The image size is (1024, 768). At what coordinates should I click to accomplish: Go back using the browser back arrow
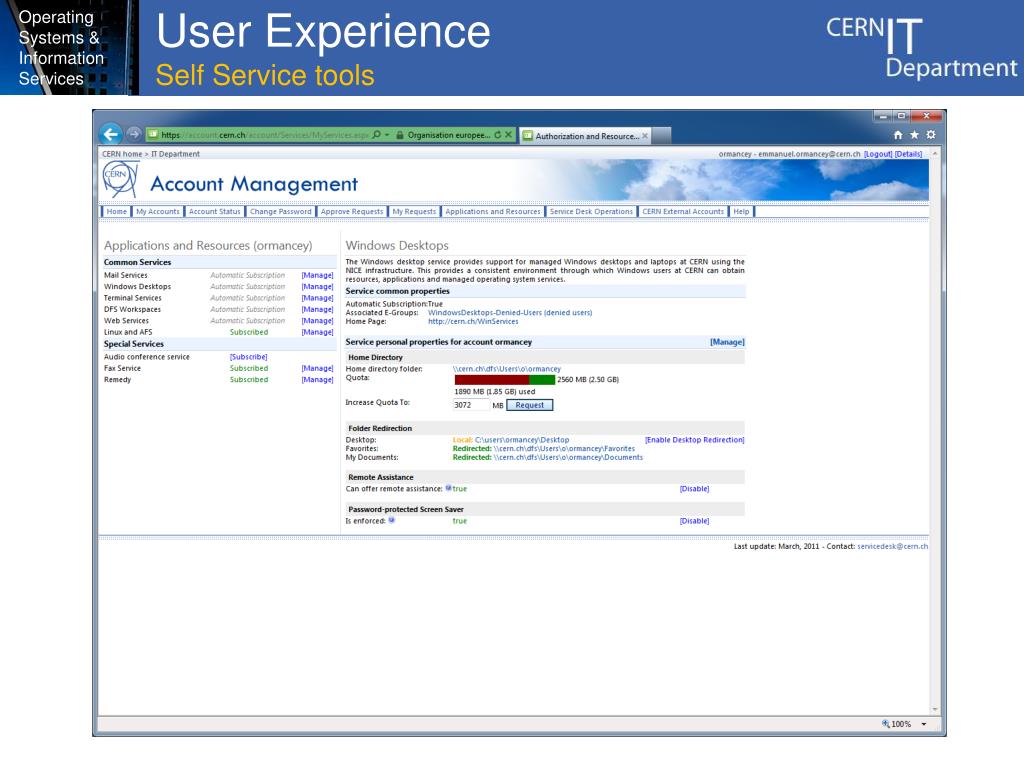pos(111,135)
